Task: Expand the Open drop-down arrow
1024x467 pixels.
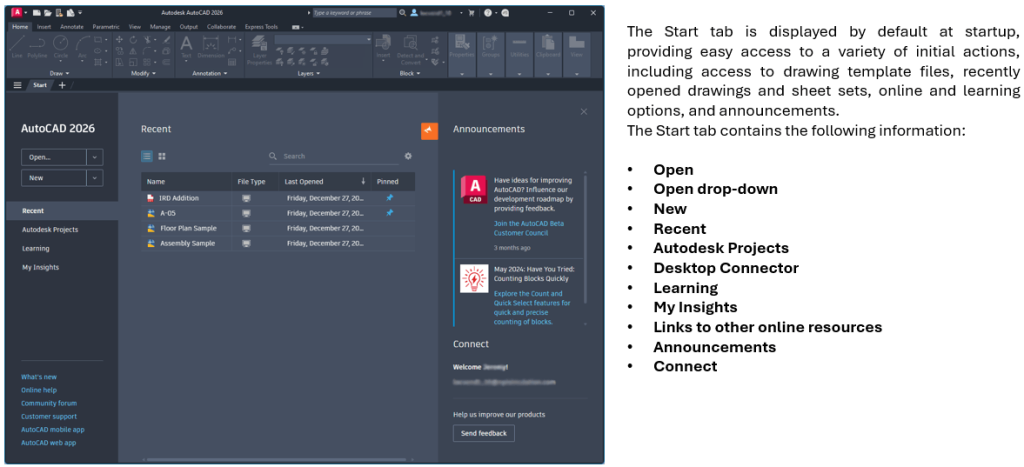Action: click(95, 157)
